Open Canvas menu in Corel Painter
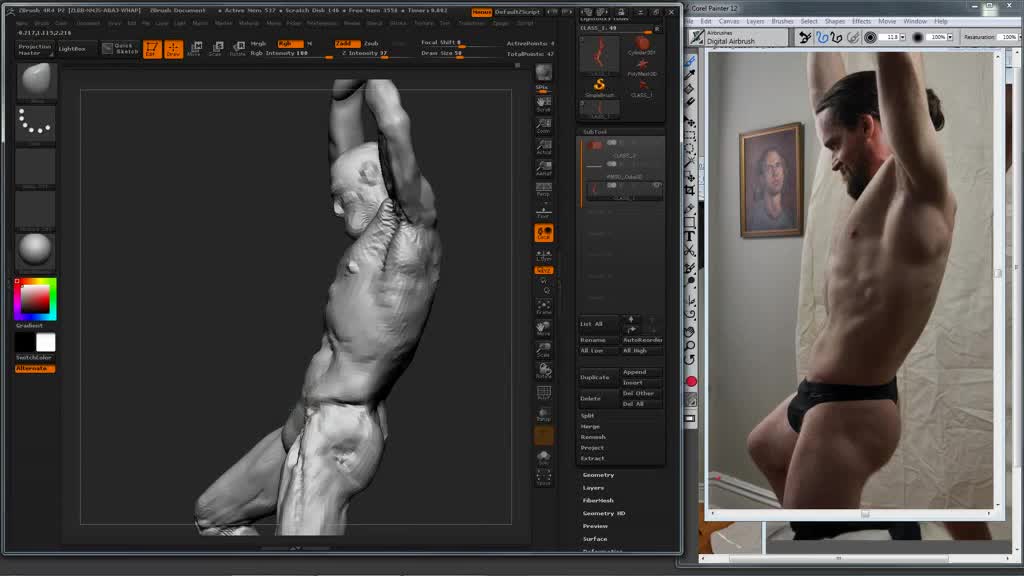The image size is (1024, 576). coord(729,22)
